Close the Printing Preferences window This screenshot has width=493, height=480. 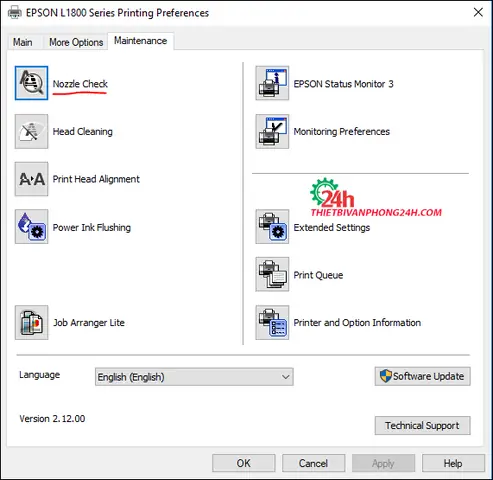pos(478,12)
